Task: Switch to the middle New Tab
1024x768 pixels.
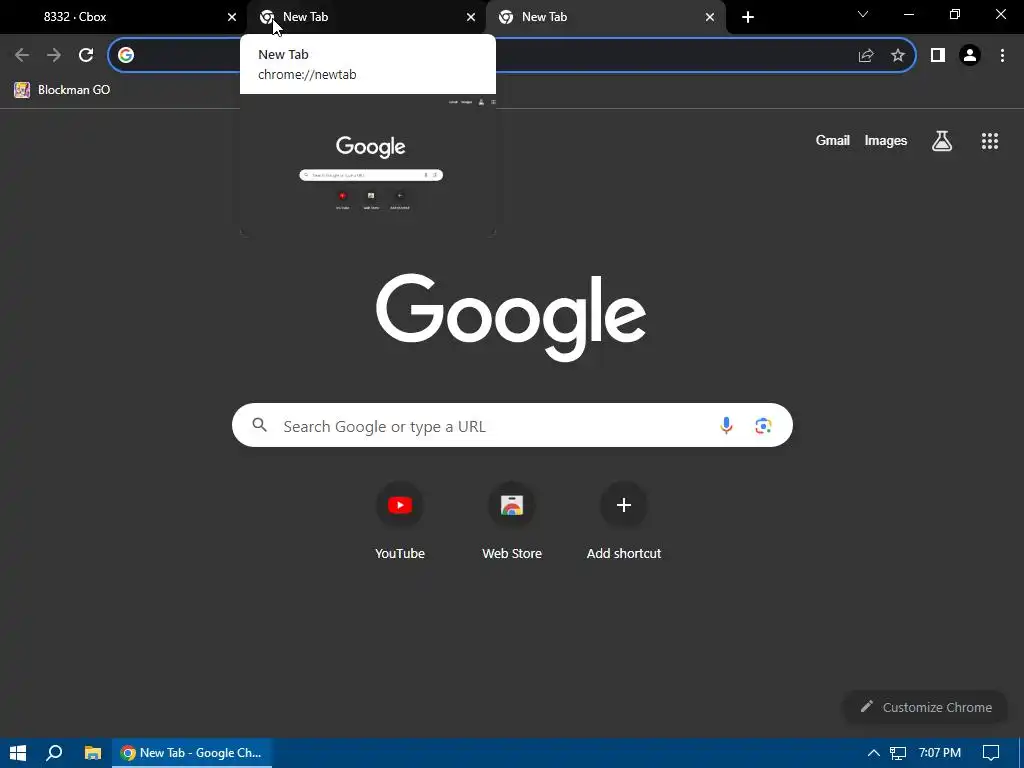Action: click(366, 17)
